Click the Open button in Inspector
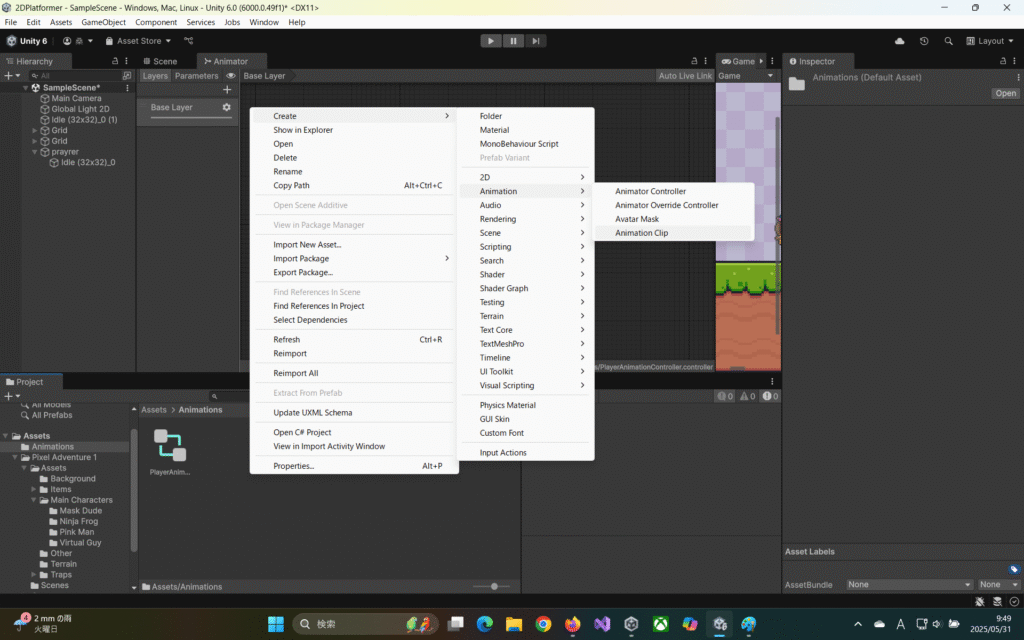The width and height of the screenshot is (1024, 640). 1005,93
